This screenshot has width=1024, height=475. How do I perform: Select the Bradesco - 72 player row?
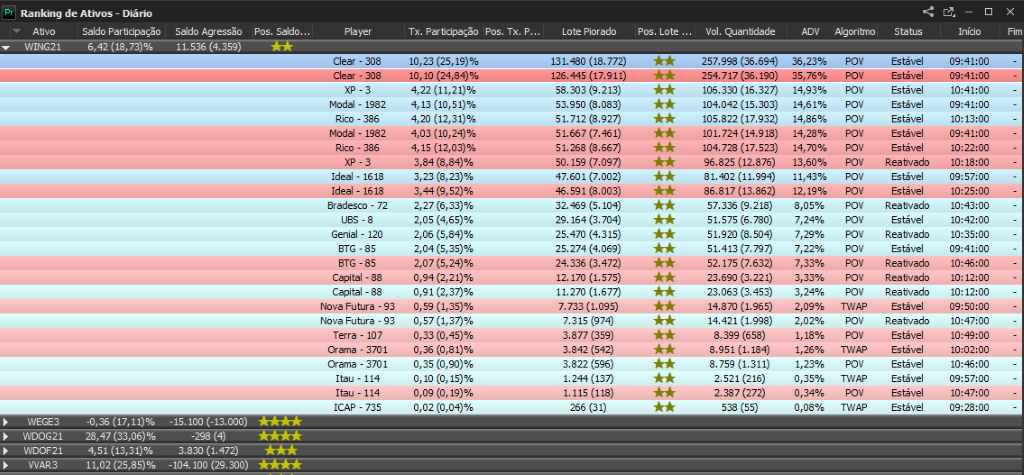click(512, 205)
